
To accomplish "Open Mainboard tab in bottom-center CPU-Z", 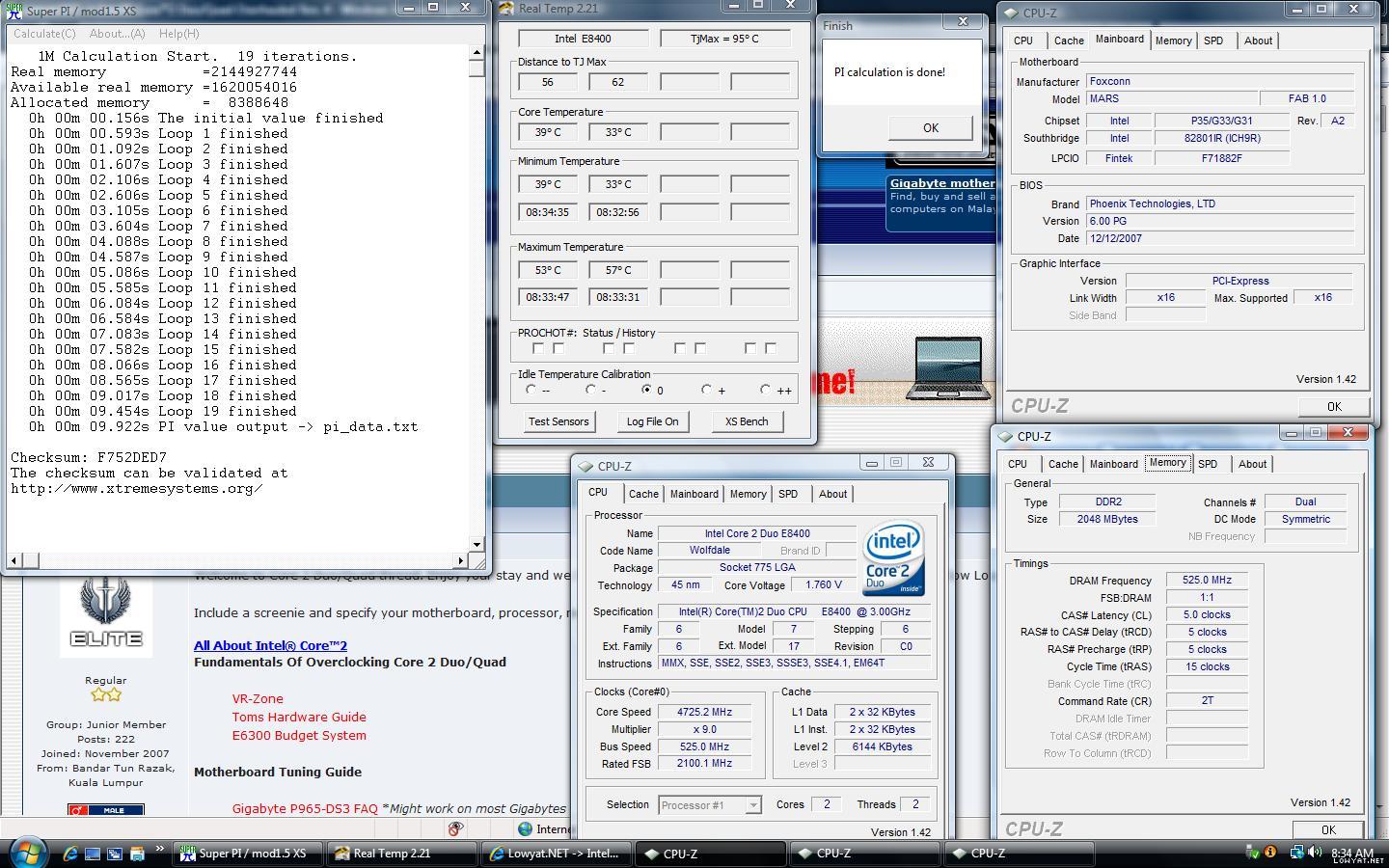I will click(694, 494).
